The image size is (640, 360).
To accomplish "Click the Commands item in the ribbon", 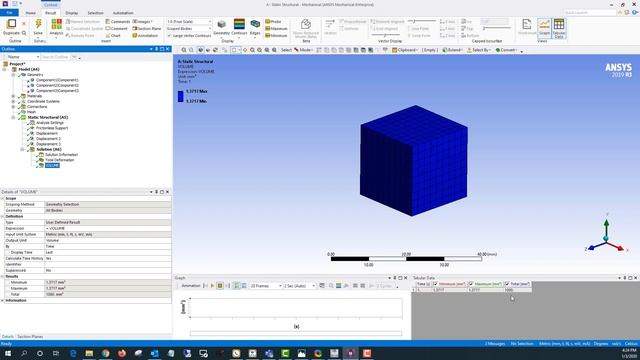I will point(118,21).
